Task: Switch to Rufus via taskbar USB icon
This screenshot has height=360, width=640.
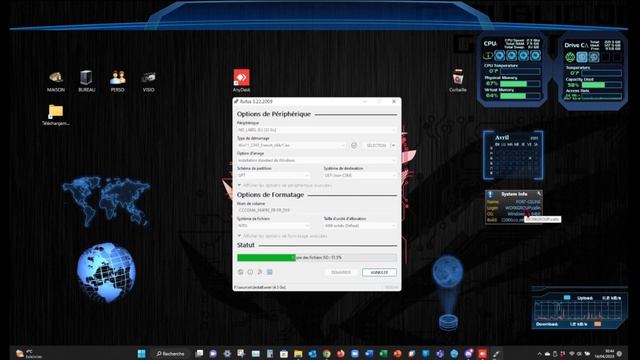Action: point(496,353)
